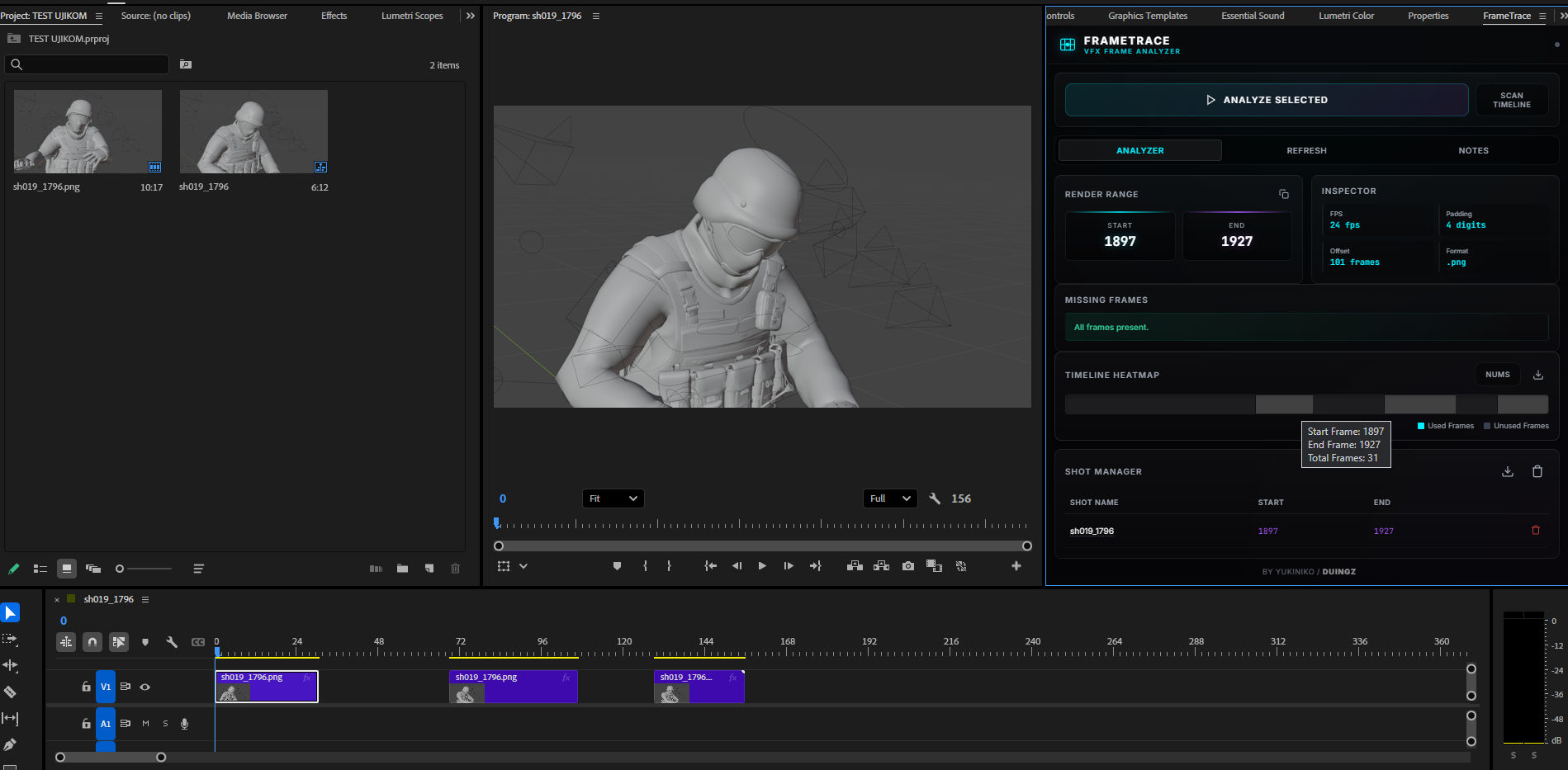The image size is (1568, 770).
Task: Open the Lumetri Scopes tab
Action: click(412, 16)
